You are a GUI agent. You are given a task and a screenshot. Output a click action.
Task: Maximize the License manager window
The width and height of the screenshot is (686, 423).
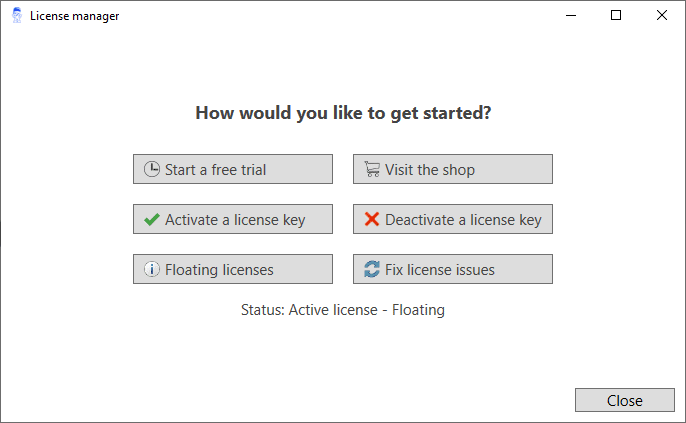pos(616,15)
